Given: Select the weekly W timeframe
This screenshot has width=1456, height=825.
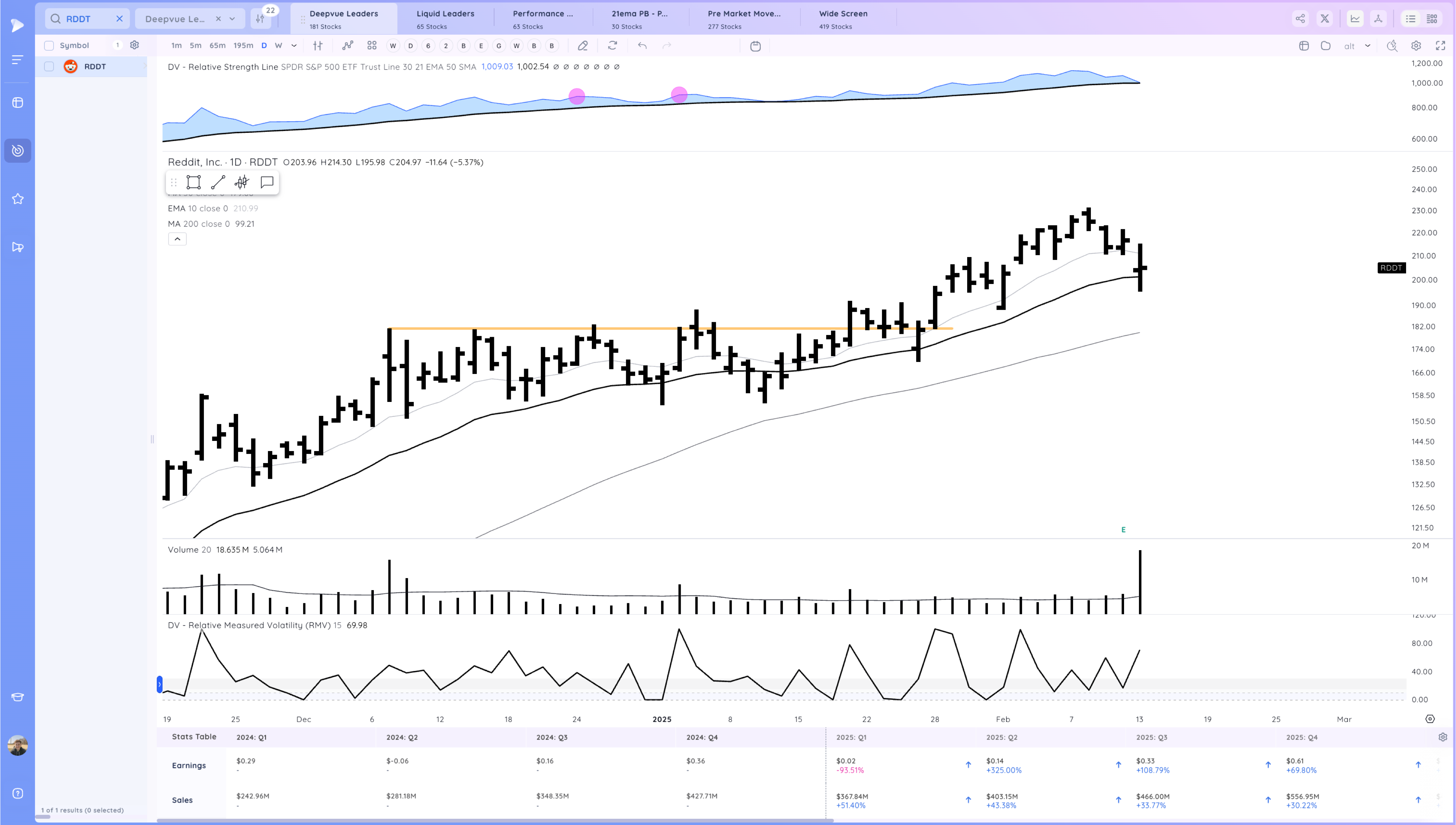Looking at the screenshot, I should click(278, 46).
